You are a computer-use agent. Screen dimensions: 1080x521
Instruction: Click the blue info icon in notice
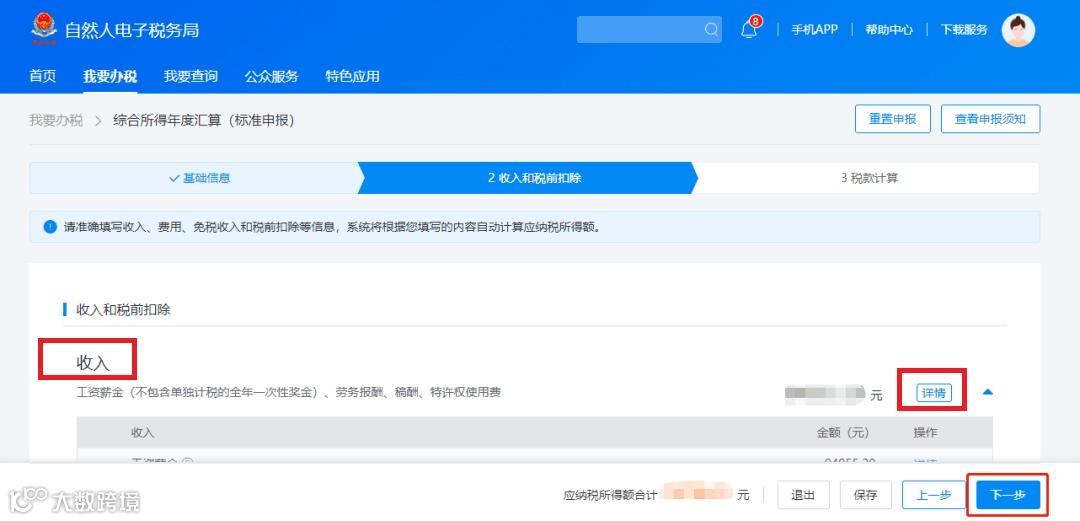point(50,227)
